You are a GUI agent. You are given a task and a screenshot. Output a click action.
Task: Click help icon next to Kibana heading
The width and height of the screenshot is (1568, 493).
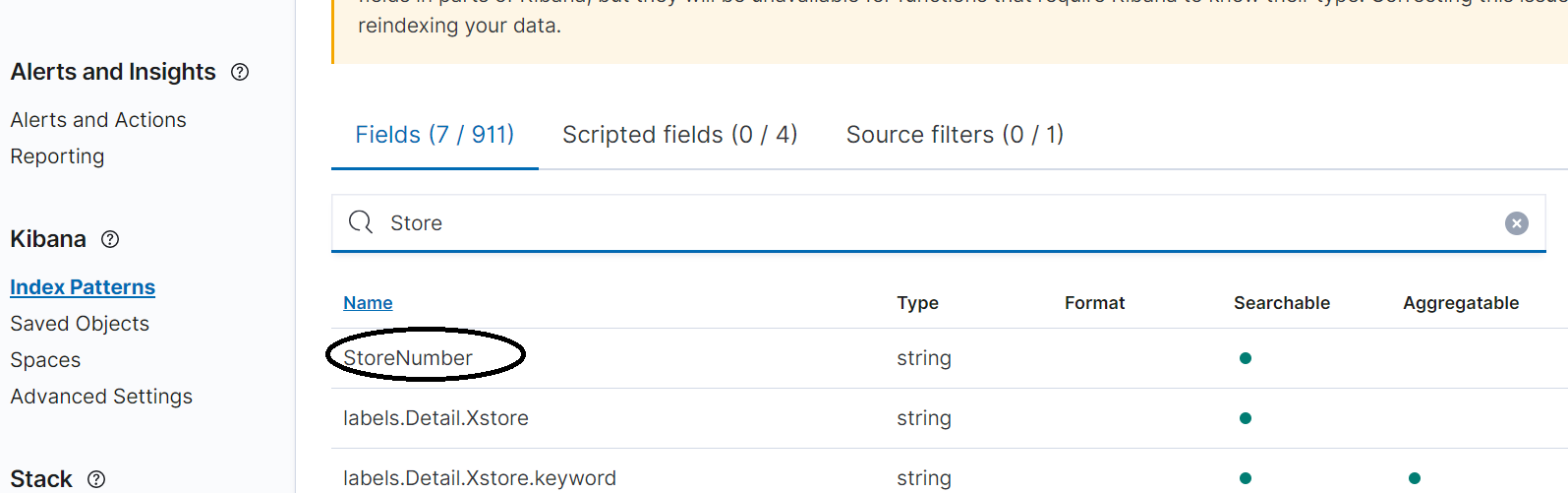tap(110, 239)
